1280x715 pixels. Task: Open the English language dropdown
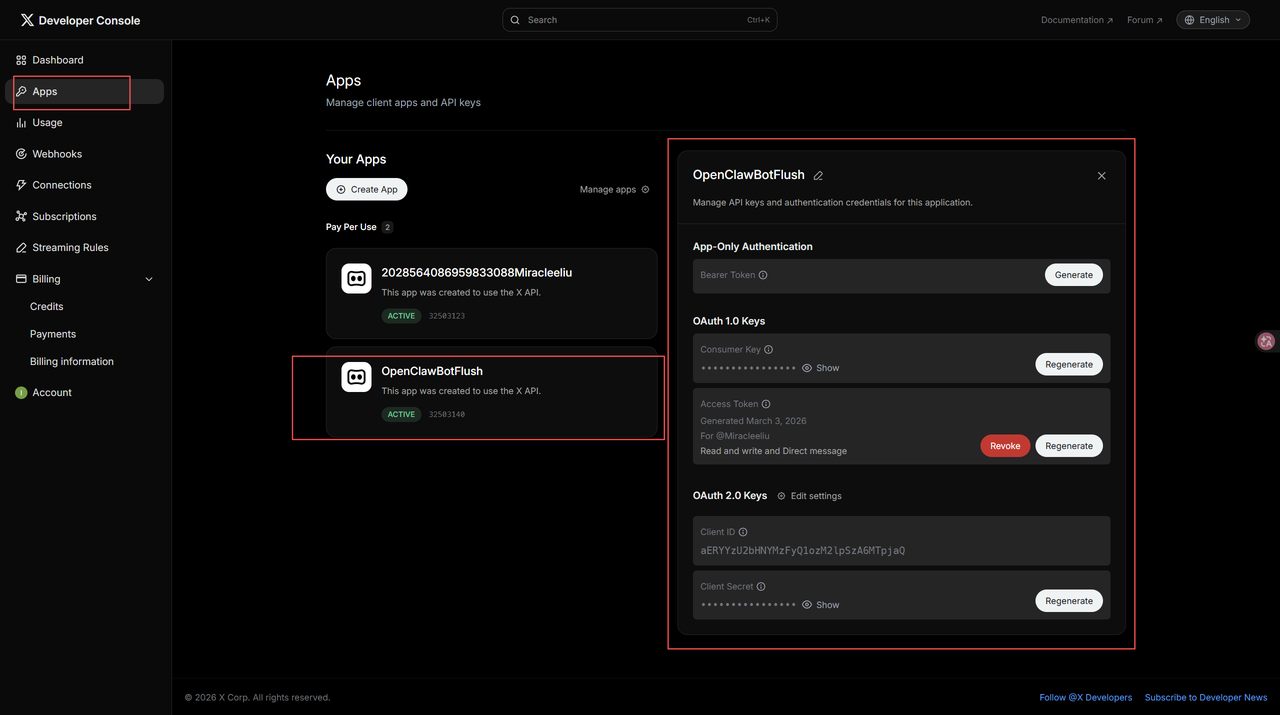click(1213, 20)
